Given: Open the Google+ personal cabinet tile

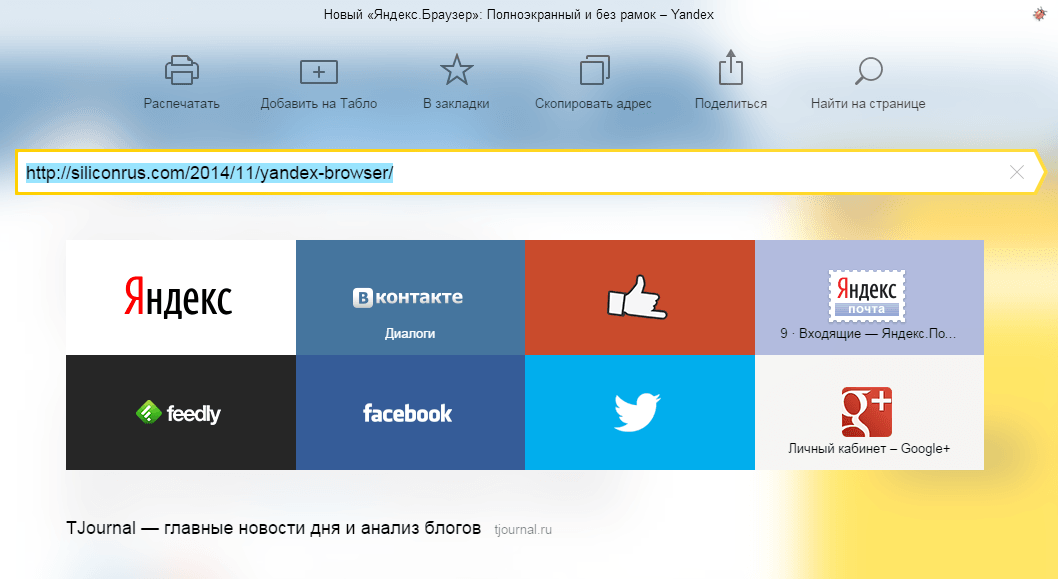Looking at the screenshot, I should pos(869,412).
